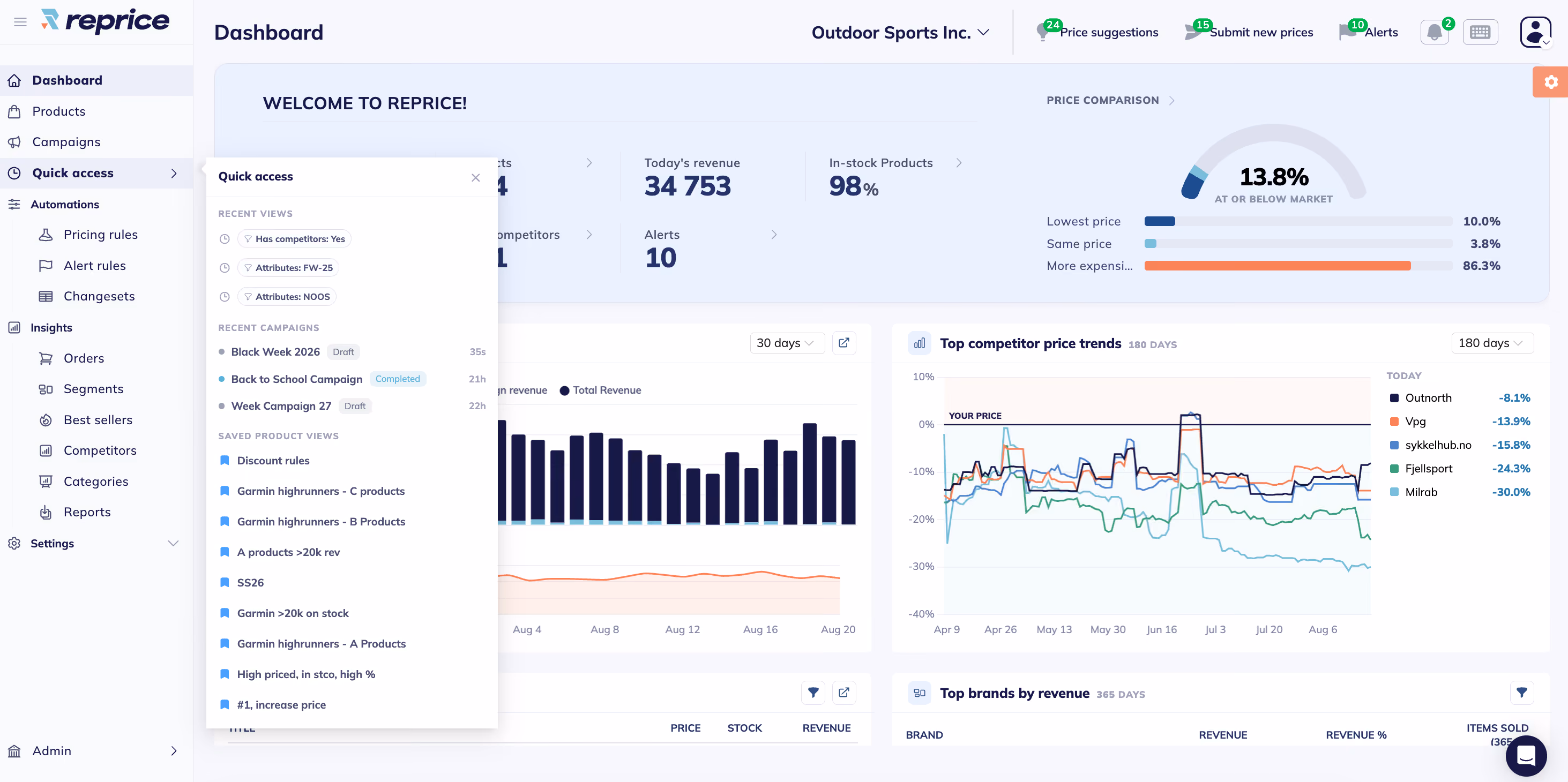Click filter icon in Top brands panel

1521,693
